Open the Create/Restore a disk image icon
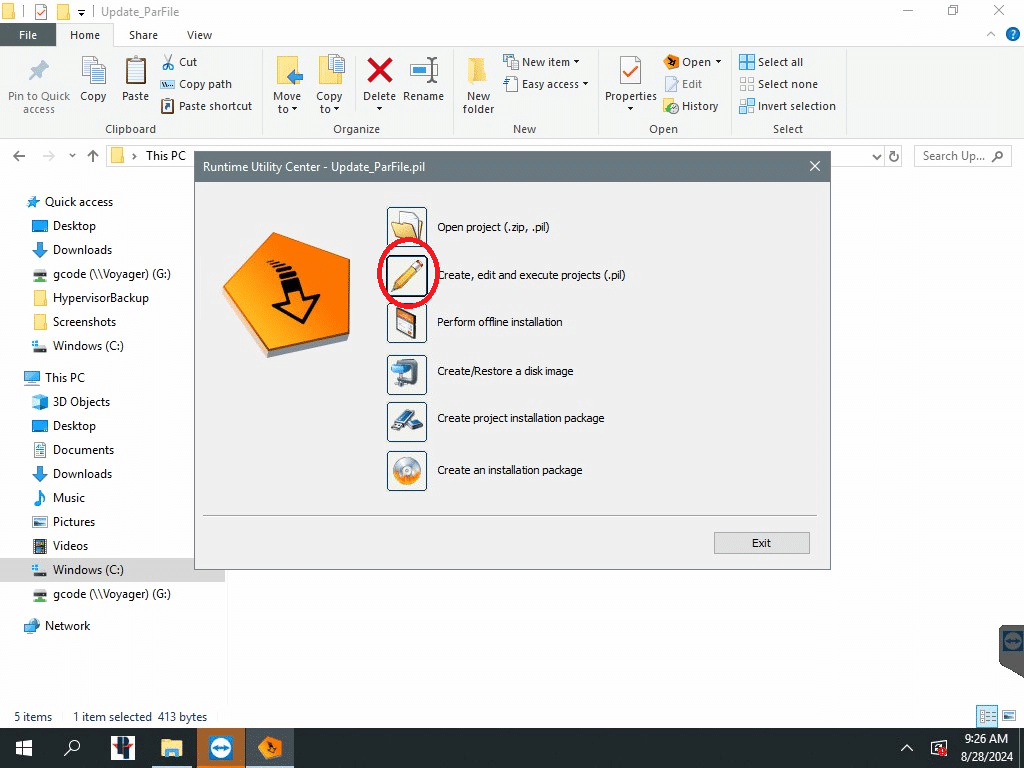The width and height of the screenshot is (1024, 768). [407, 371]
